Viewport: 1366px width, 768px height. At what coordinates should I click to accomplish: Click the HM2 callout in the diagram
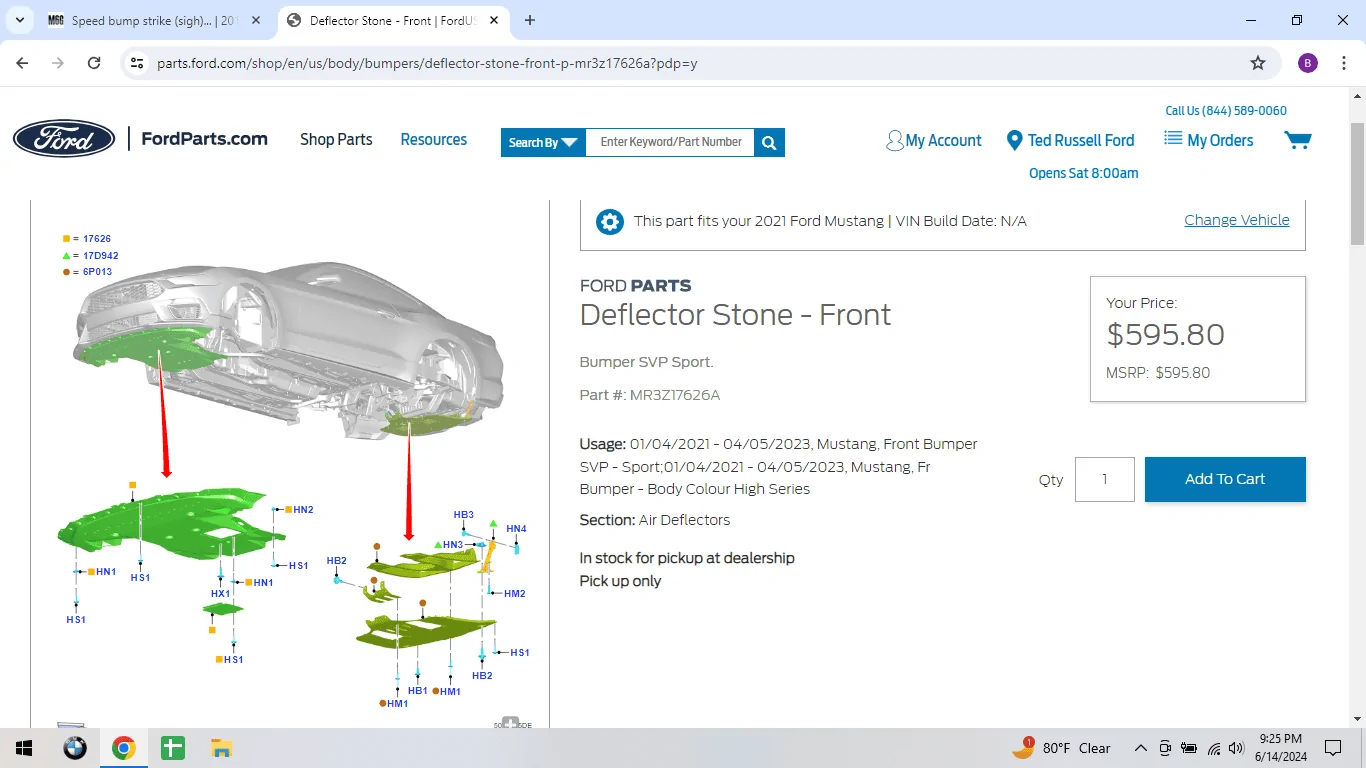click(x=514, y=594)
